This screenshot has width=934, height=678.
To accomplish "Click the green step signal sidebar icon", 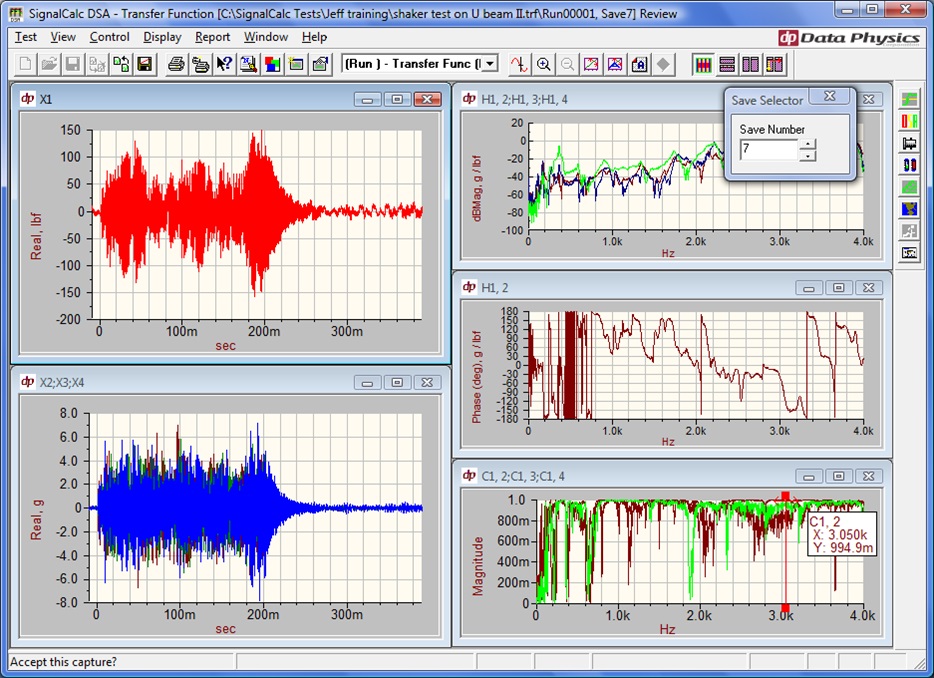I will pos(910,99).
